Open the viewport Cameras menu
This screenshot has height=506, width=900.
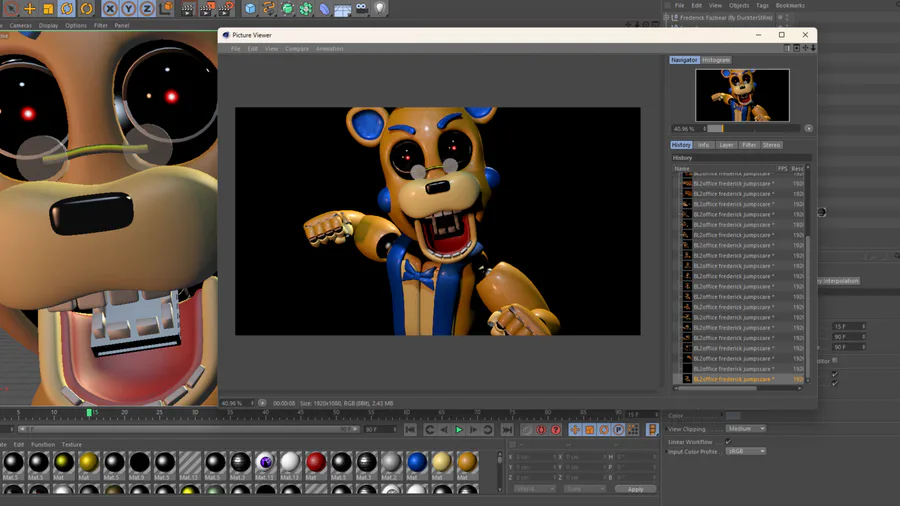21,26
